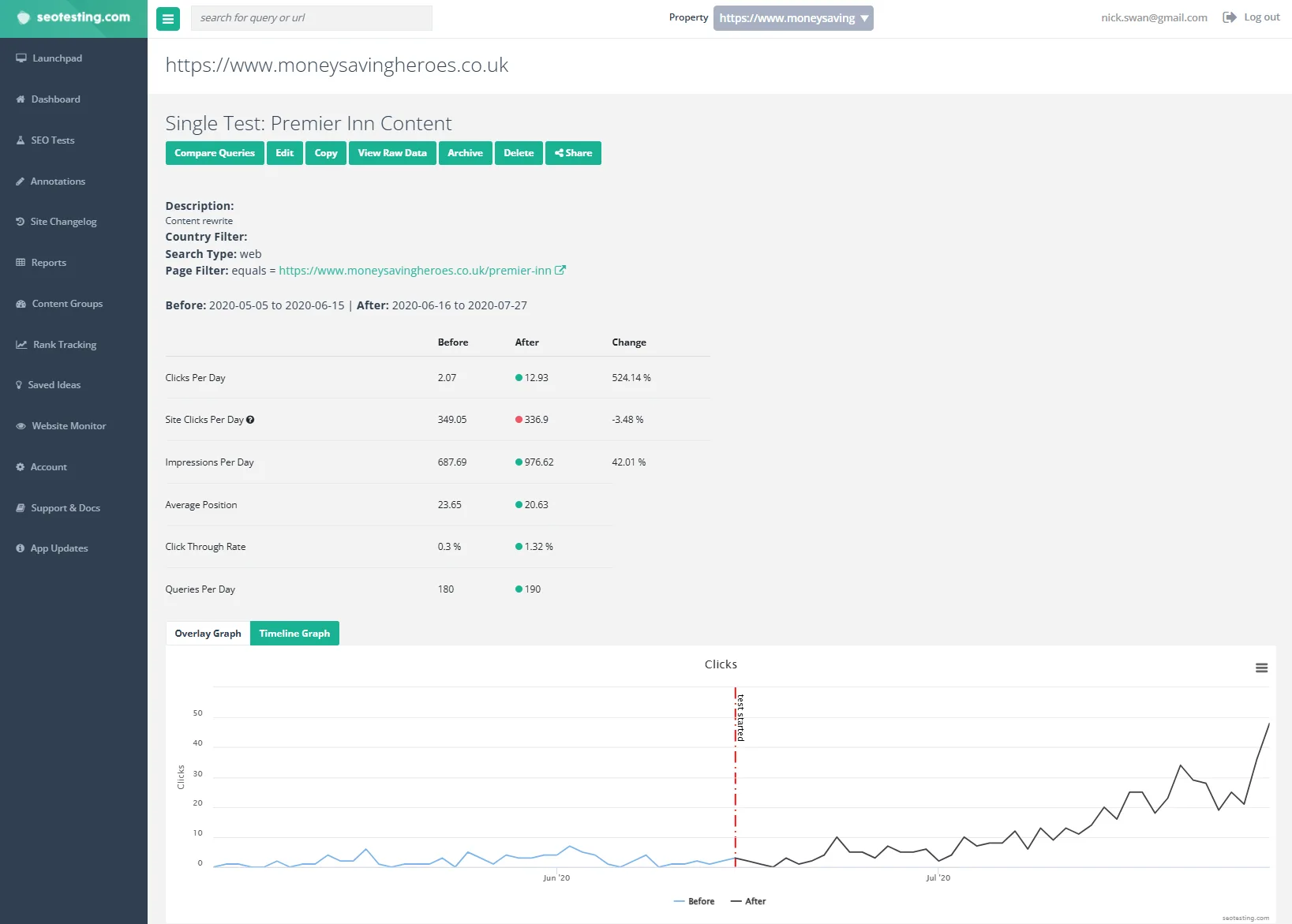This screenshot has height=924, width=1292.
Task: Open Site Changelog in the sidebar
Action: 63,222
